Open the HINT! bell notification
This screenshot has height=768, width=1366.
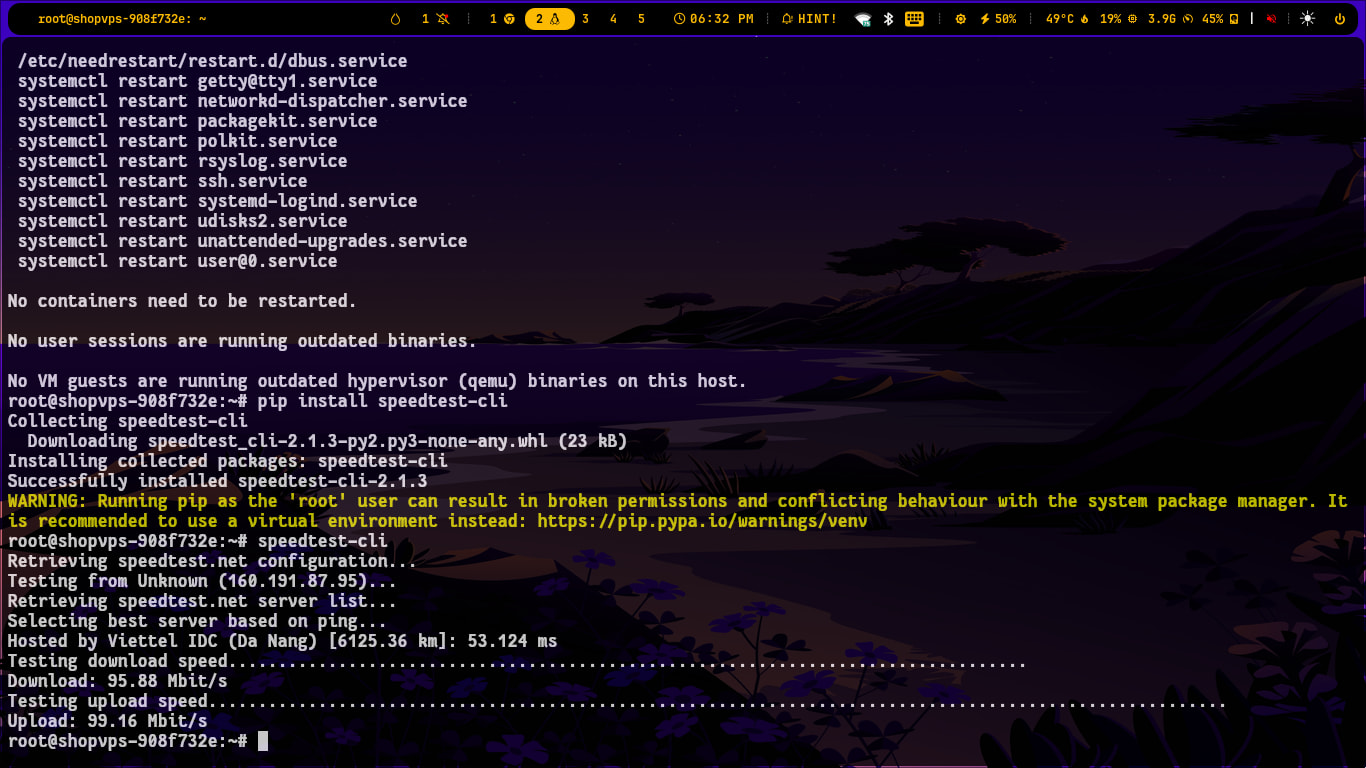coord(809,19)
